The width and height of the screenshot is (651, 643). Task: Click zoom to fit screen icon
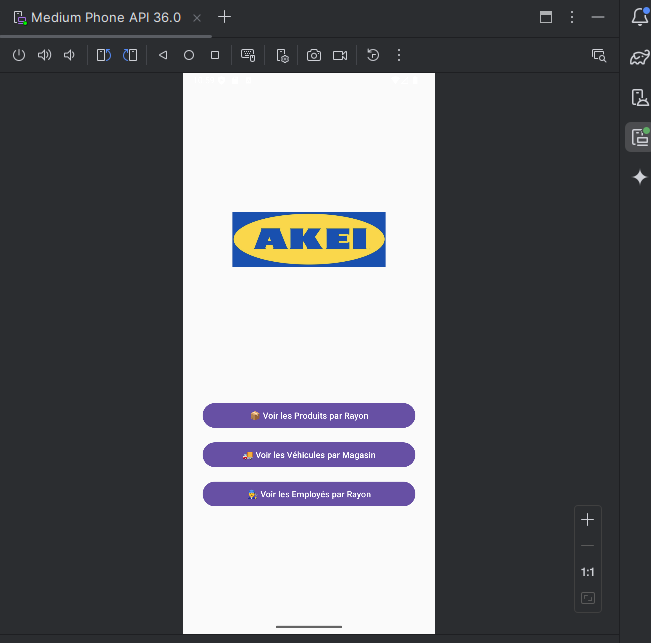587,598
